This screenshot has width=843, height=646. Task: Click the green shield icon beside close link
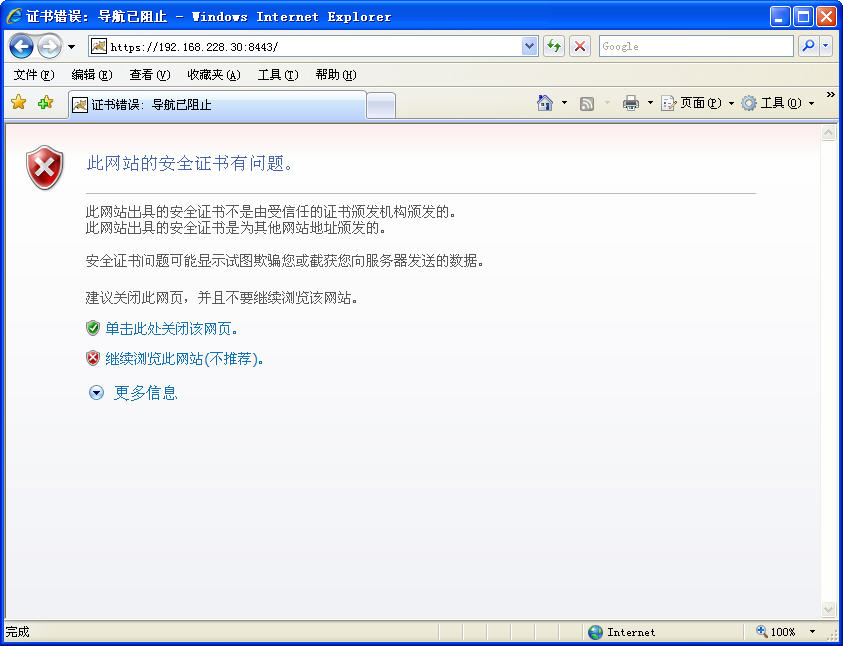pos(93,328)
